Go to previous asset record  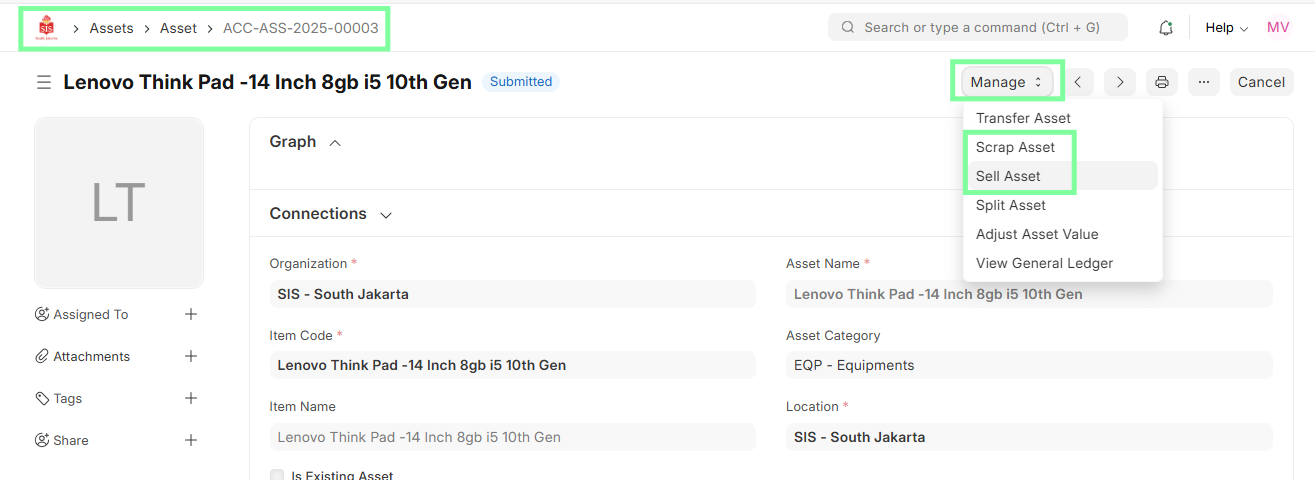tap(1078, 82)
